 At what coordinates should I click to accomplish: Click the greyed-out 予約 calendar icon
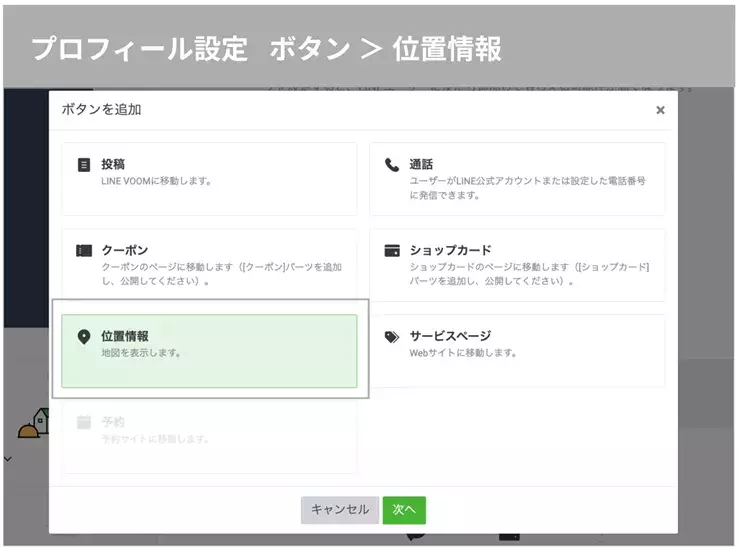[x=84, y=422]
